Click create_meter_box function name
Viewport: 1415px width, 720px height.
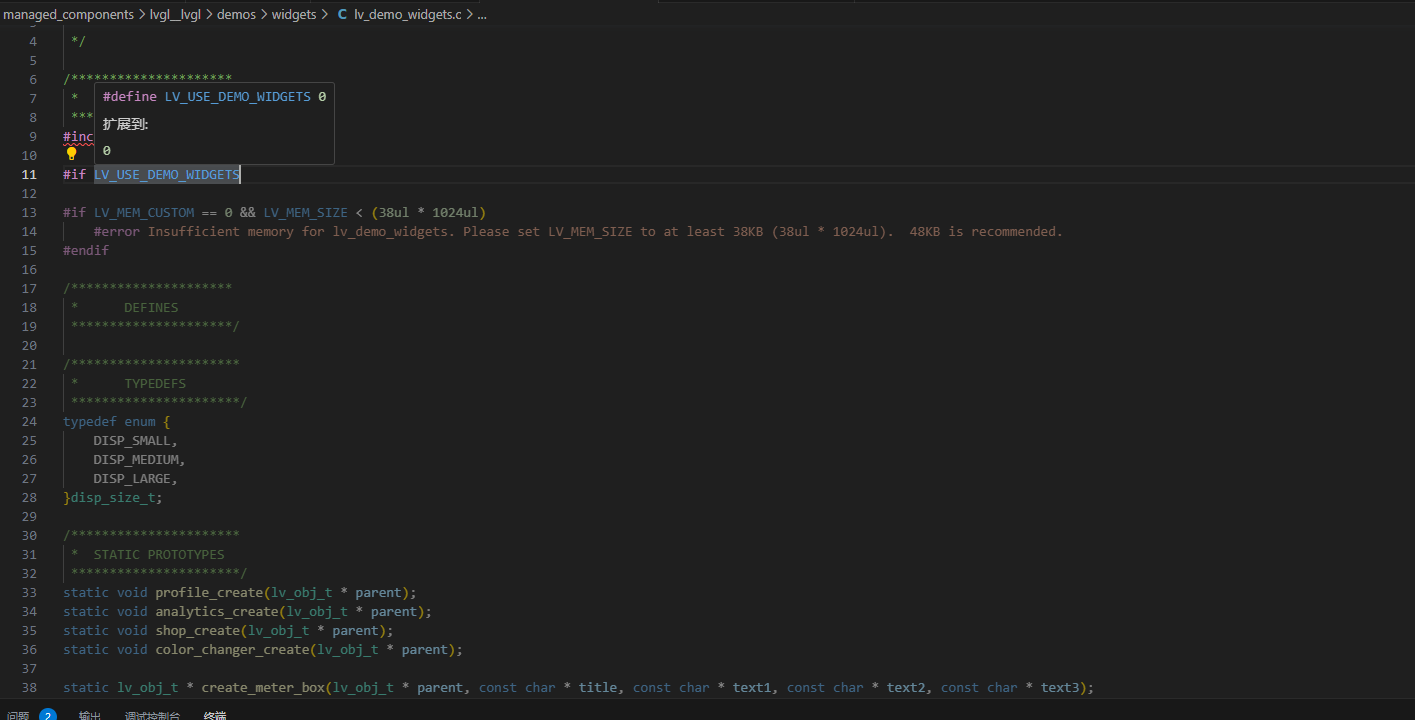coord(263,687)
